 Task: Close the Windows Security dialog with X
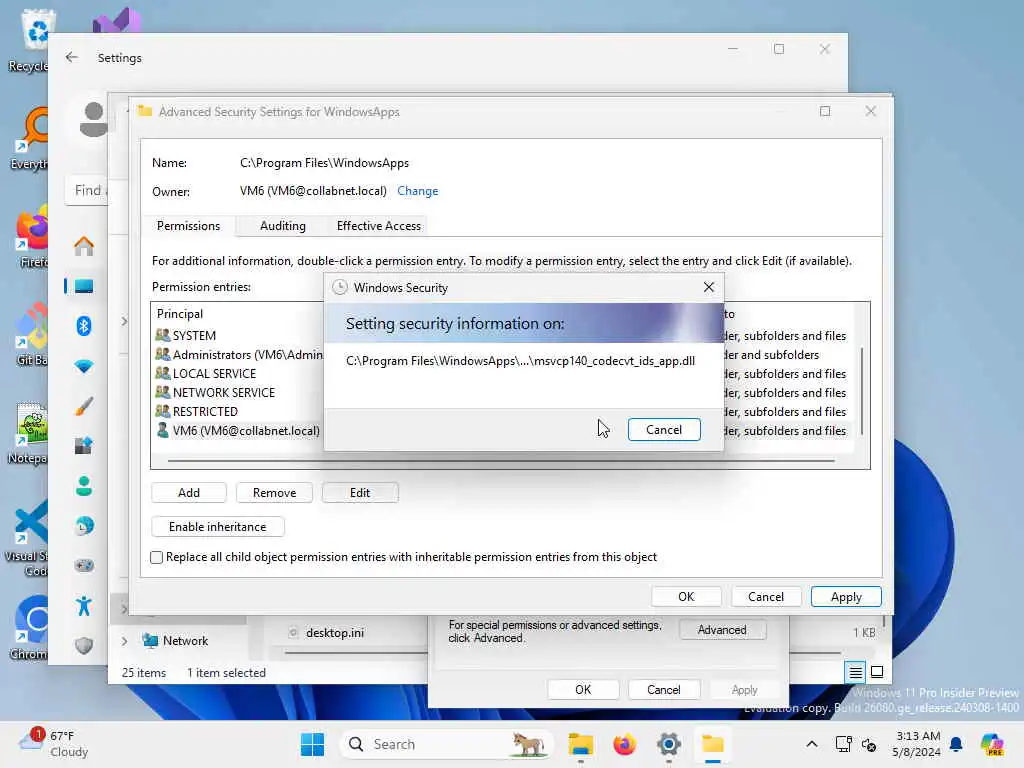pos(709,287)
